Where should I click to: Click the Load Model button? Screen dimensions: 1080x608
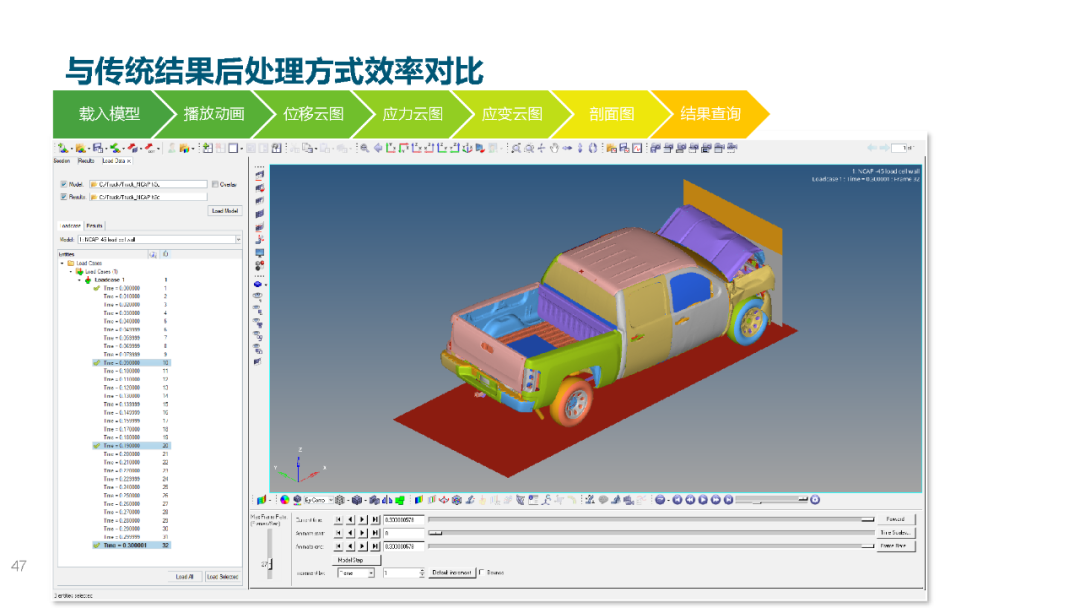225,211
